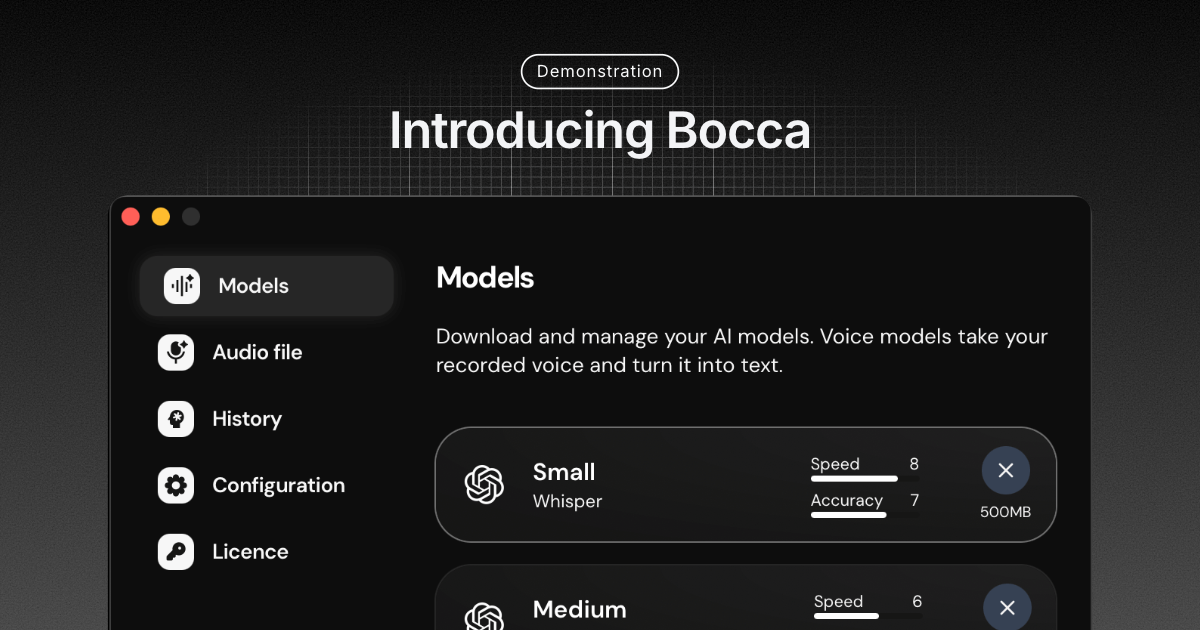Click the Configuration gear icon
1200x630 pixels.
click(176, 485)
